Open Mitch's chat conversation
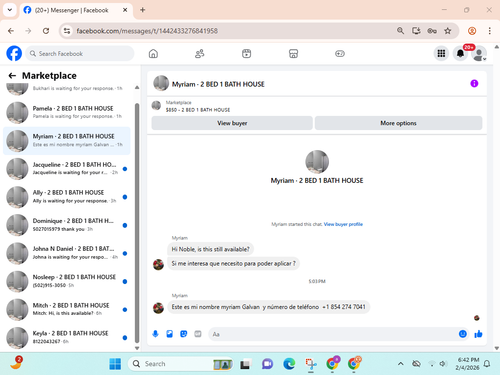Viewport: 500px width, 375px height. [67, 309]
